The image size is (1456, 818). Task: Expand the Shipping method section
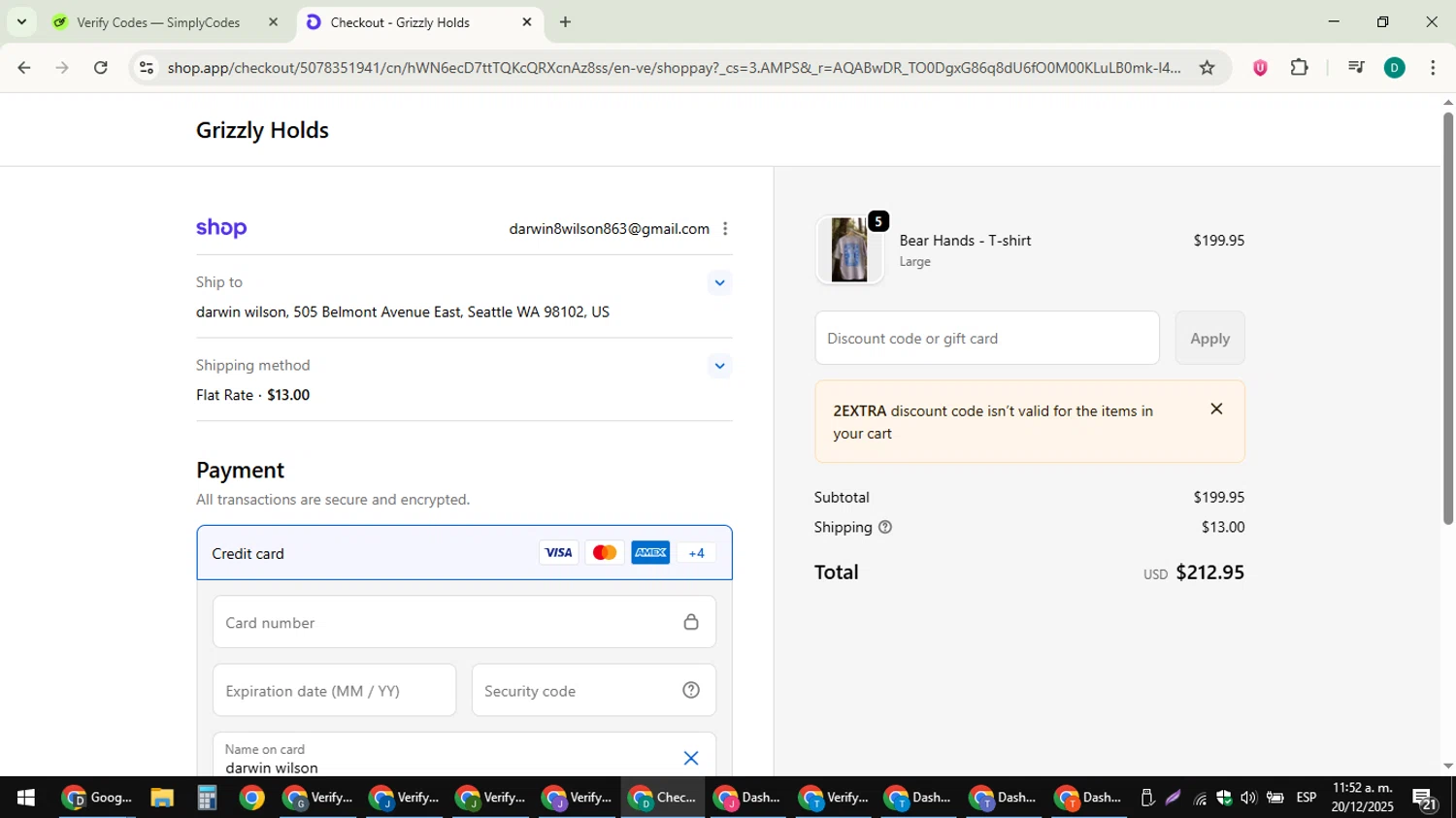coord(719,367)
